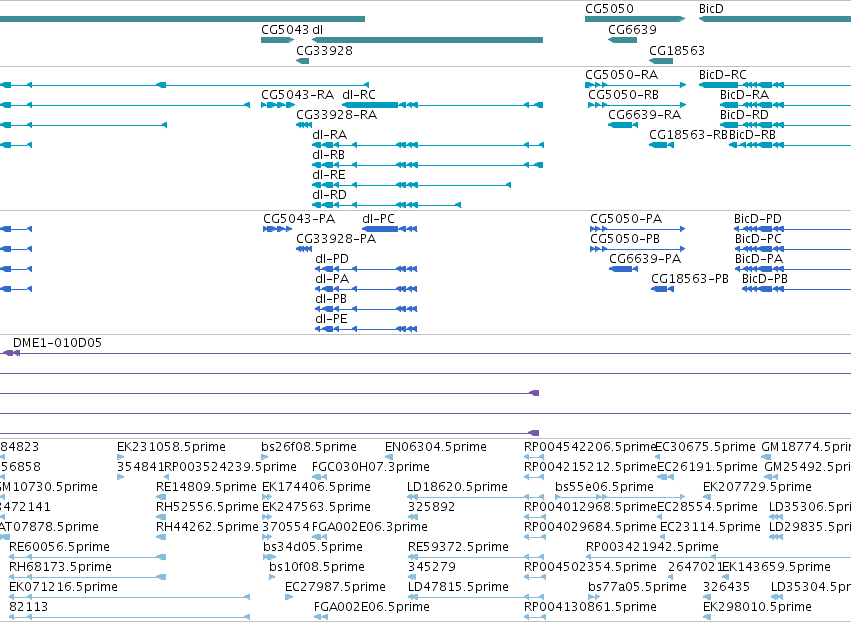The height and width of the screenshot is (622, 851).
Task: Select the DME1-010D05 feature label
Action: point(58,343)
